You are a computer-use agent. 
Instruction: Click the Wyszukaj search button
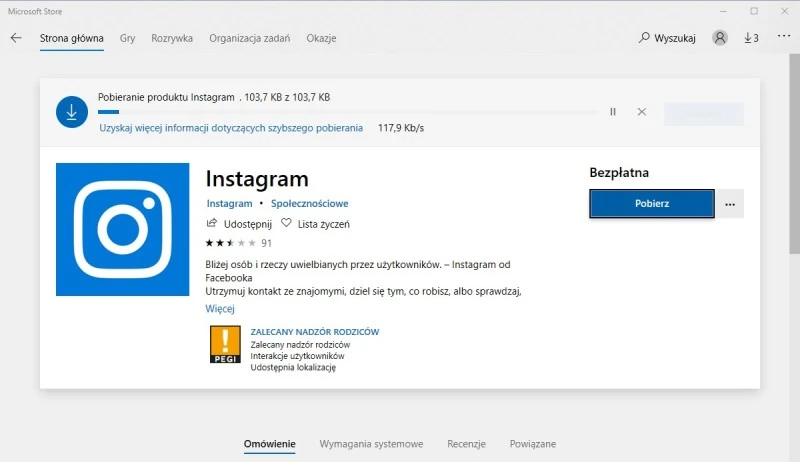point(667,38)
